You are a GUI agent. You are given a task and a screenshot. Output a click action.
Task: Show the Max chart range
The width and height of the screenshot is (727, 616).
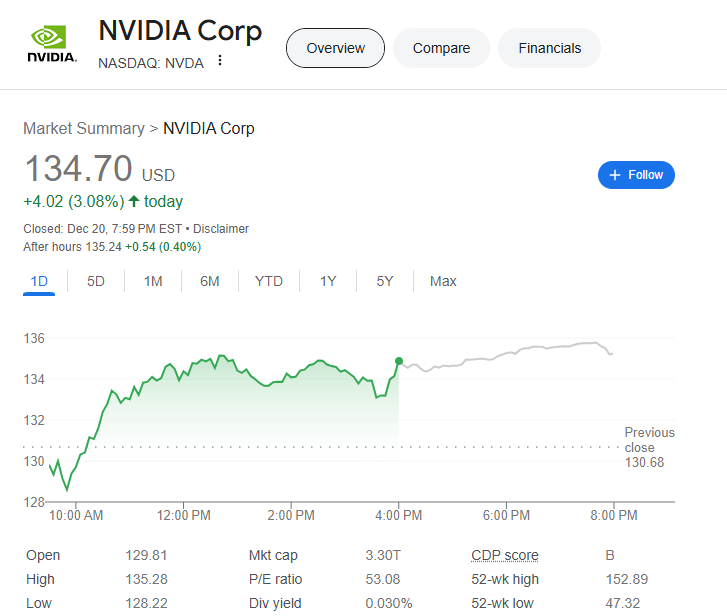(x=443, y=281)
